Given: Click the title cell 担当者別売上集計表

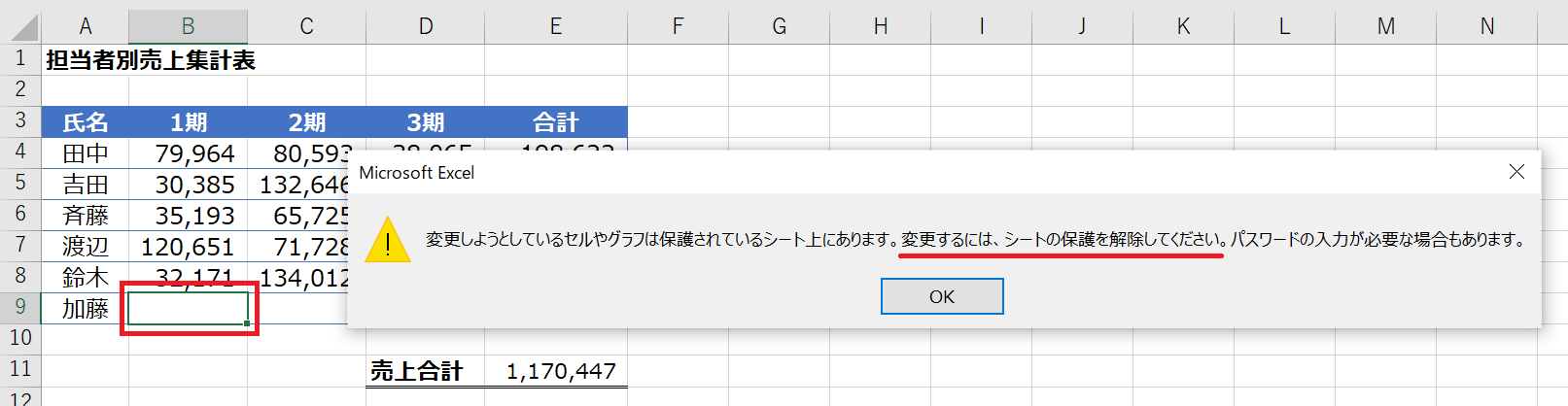Looking at the screenshot, I should point(150,60).
